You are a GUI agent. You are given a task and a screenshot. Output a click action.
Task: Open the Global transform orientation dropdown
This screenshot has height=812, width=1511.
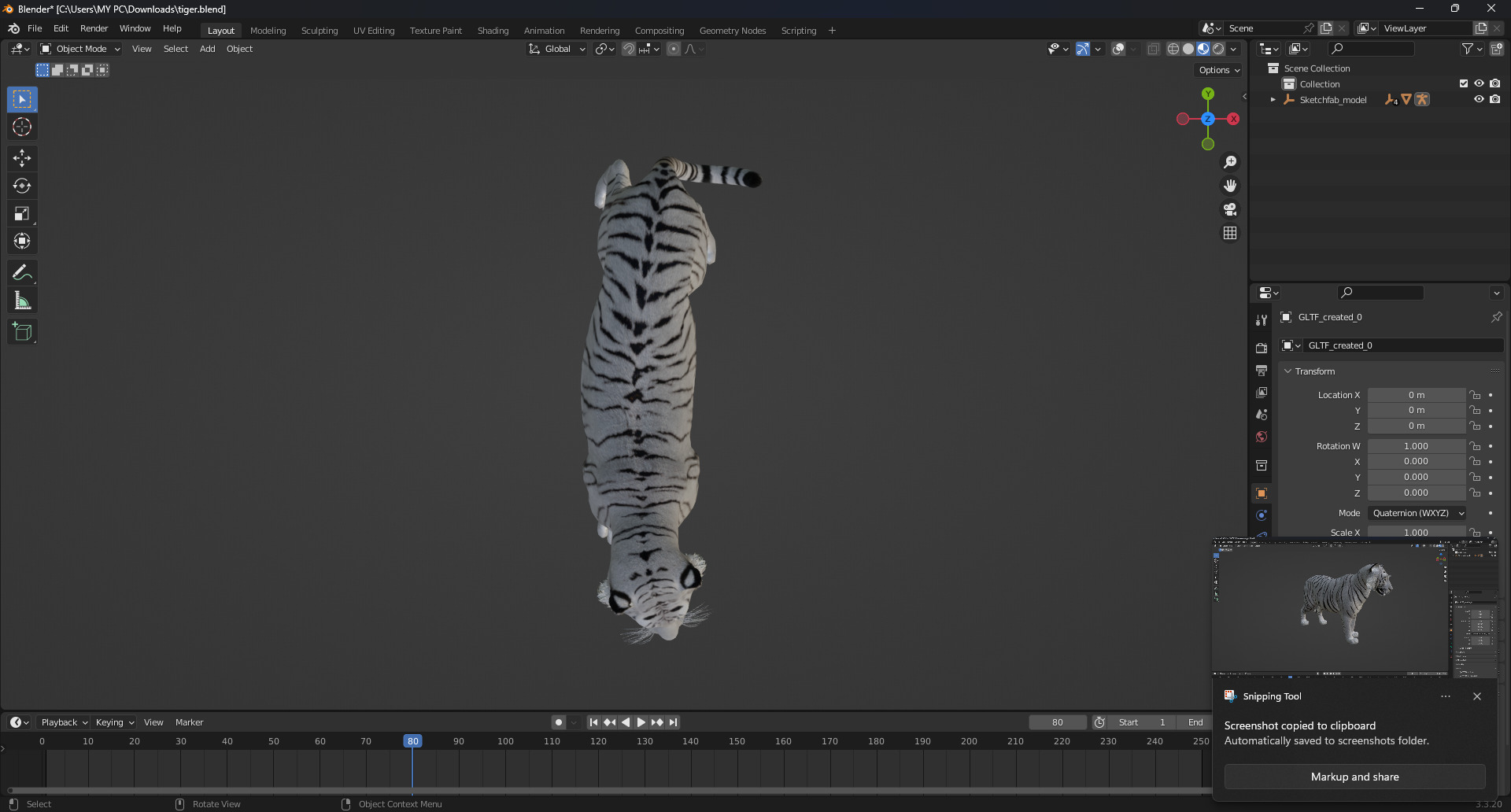pos(557,49)
